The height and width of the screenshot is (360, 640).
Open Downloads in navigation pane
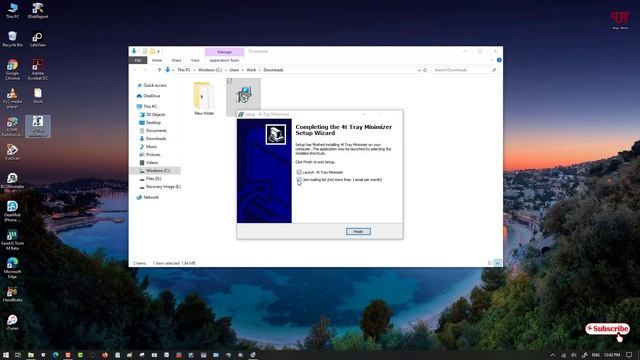tap(156, 139)
